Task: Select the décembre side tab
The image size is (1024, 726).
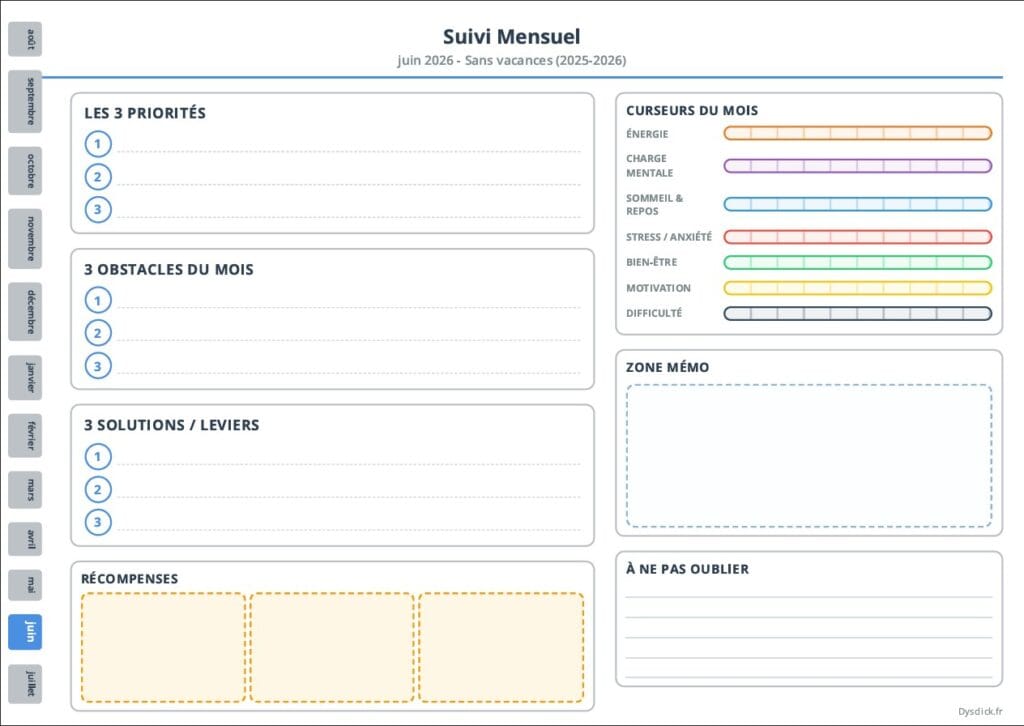Action: coord(25,312)
